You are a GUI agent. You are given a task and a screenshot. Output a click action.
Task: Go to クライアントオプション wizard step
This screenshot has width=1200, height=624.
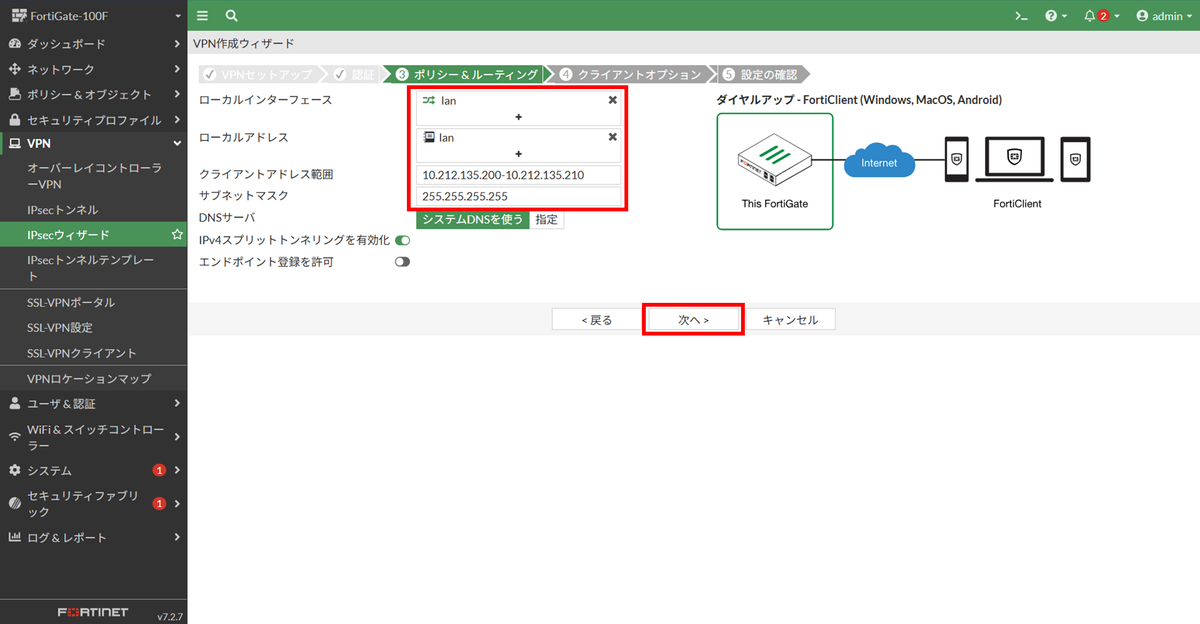point(631,75)
